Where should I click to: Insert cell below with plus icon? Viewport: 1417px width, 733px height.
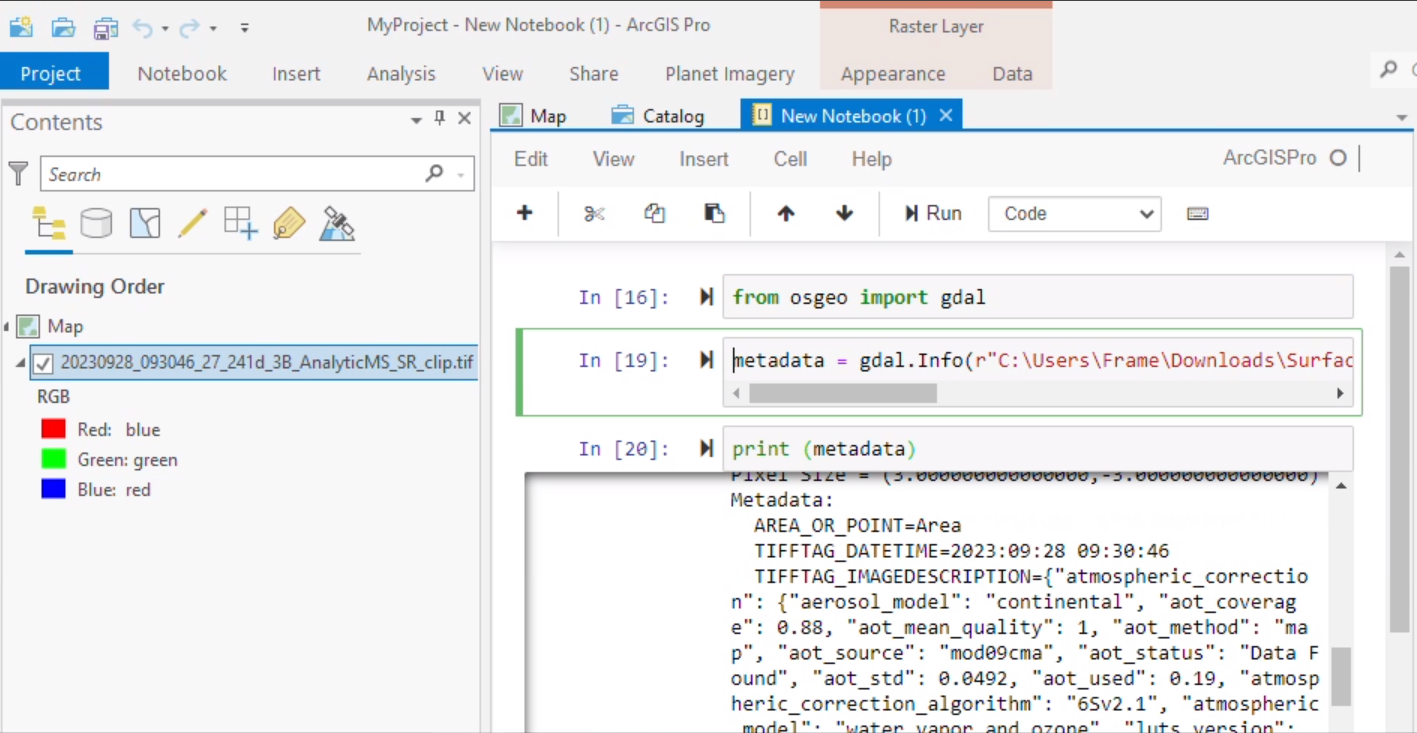click(524, 213)
